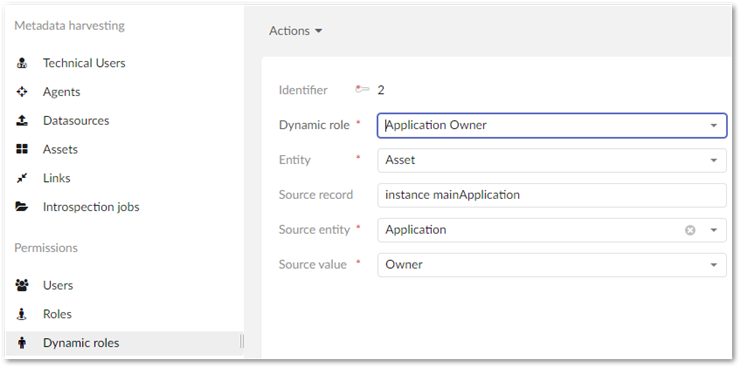Click the Technical Users icon

22,63
